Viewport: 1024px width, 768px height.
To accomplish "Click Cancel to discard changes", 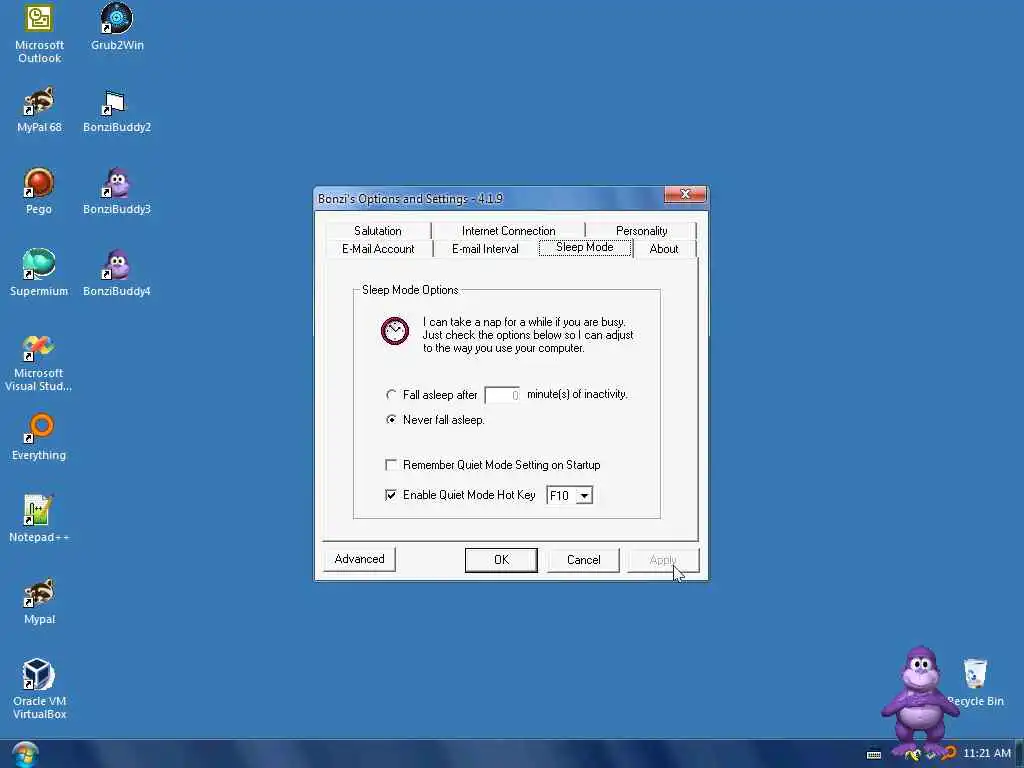I will pos(583,560).
